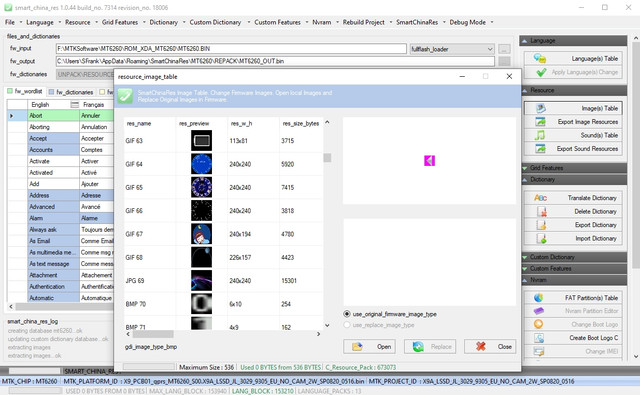Open the fullflash_loader combo box
This screenshot has width=640, height=395.
point(452,49)
